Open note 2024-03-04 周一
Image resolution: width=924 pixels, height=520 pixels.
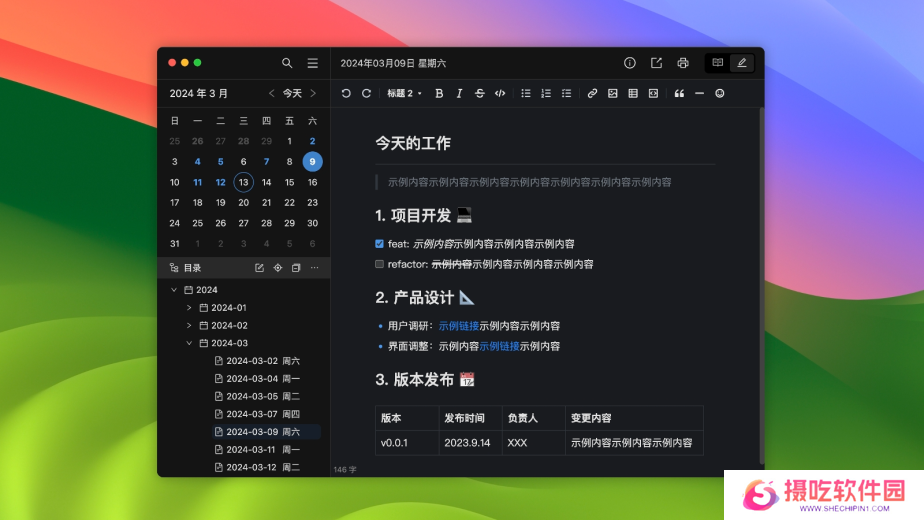(258, 379)
